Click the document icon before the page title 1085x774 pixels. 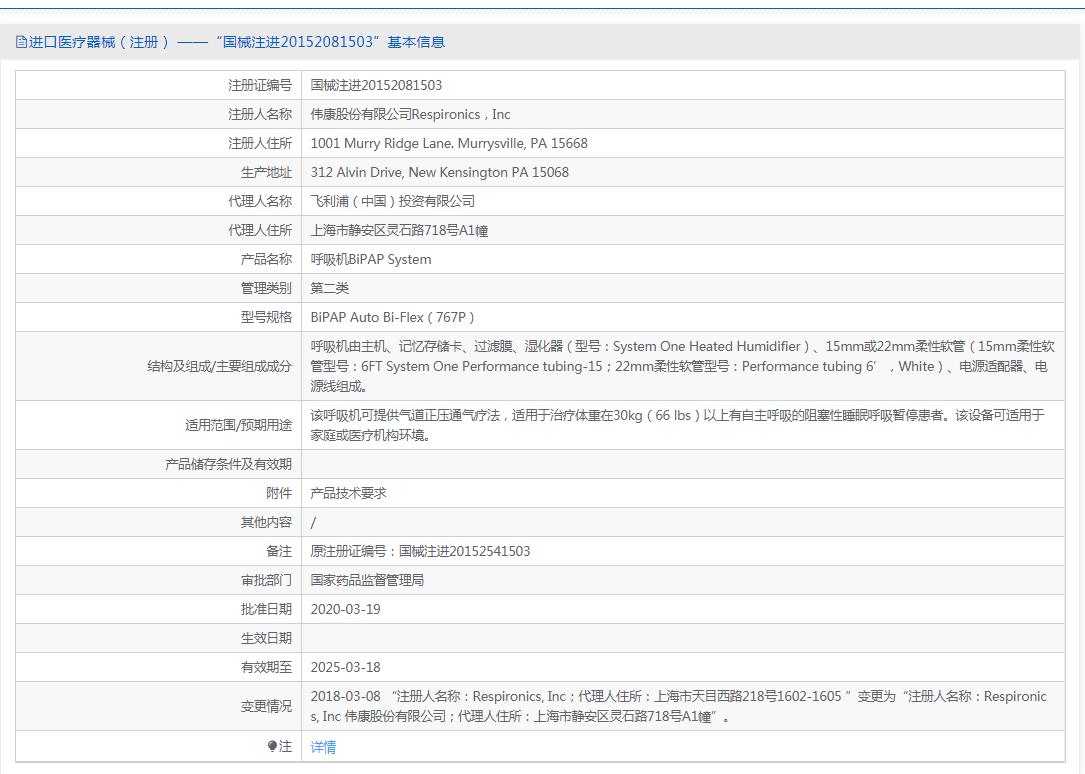tap(20, 42)
